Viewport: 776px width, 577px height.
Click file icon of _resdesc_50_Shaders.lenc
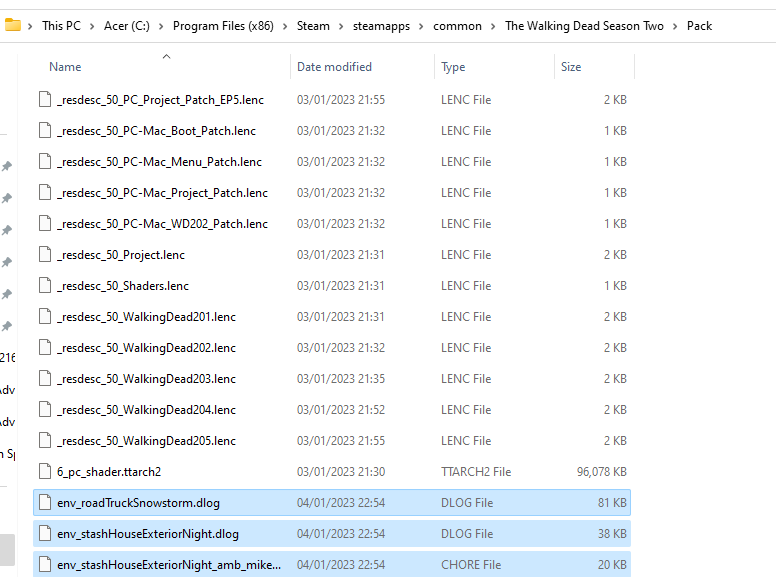click(45, 286)
